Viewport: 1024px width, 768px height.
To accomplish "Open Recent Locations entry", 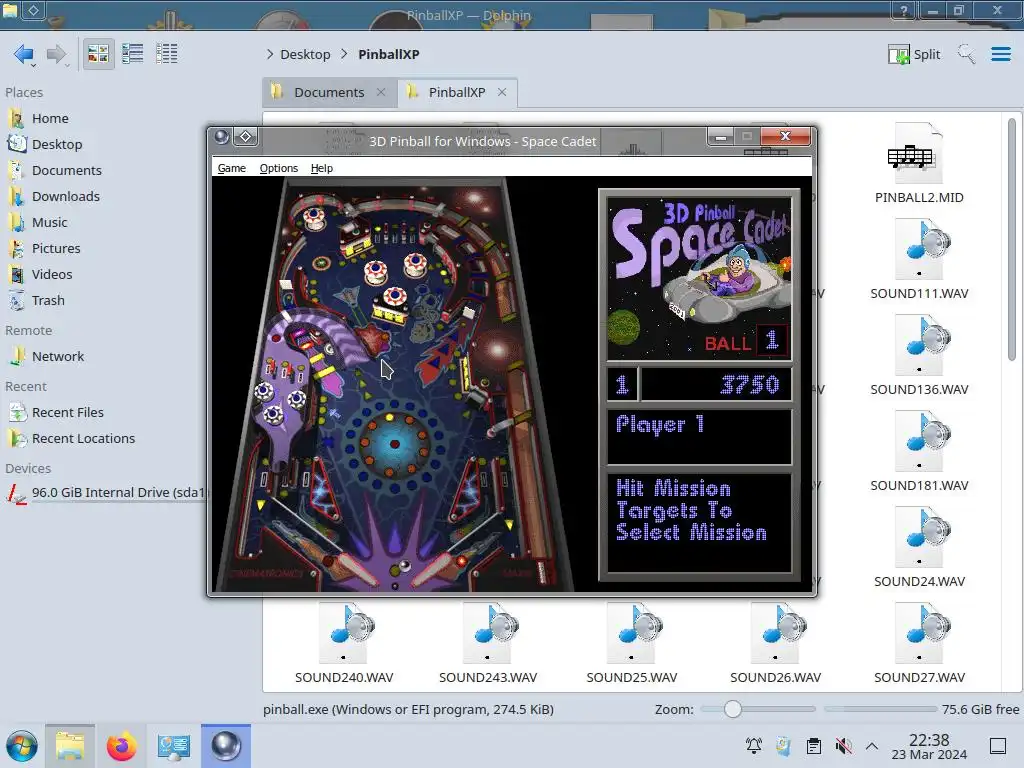I will [x=83, y=439].
